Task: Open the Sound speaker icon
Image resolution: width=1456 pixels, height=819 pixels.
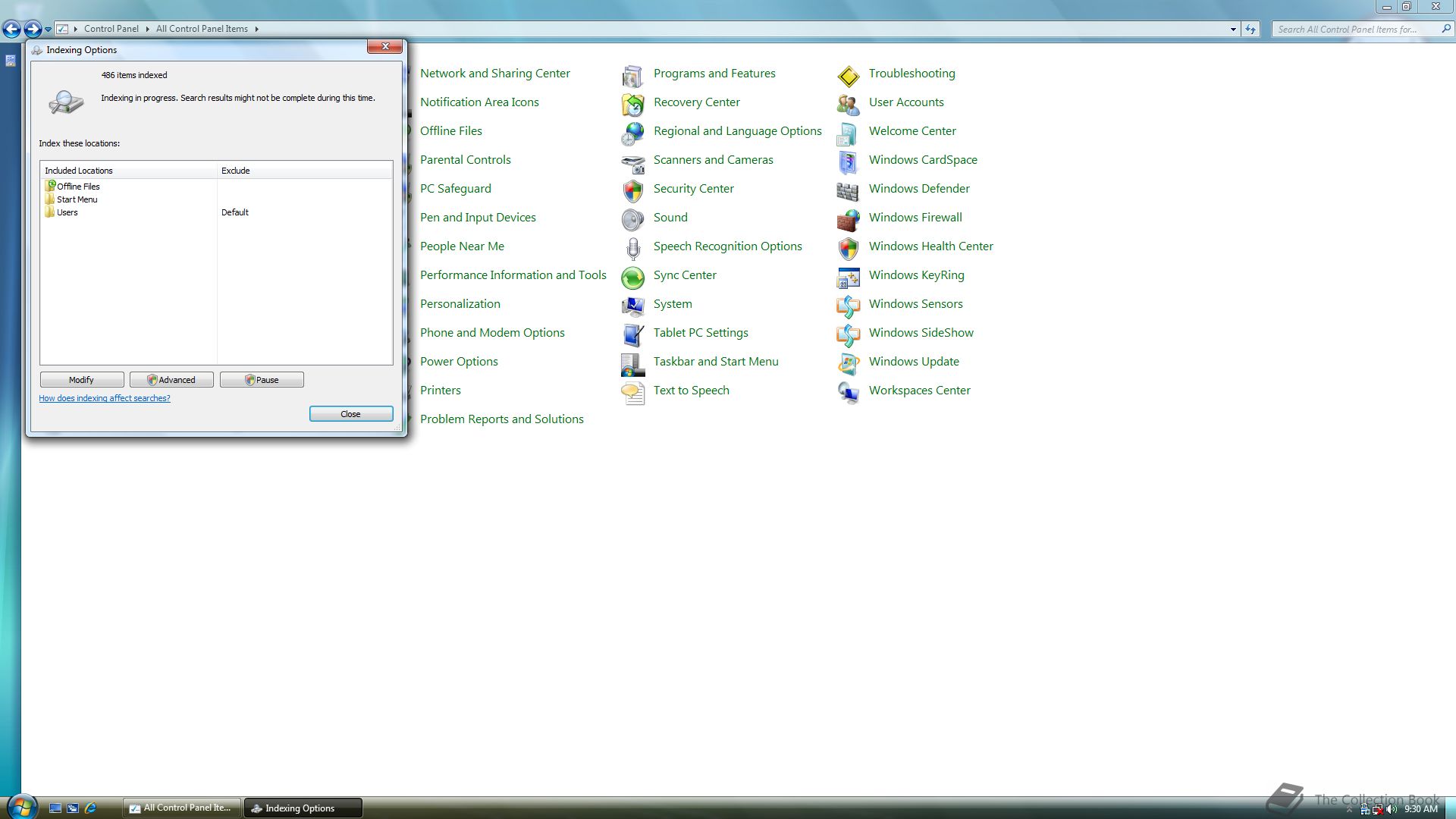Action: coord(632,220)
